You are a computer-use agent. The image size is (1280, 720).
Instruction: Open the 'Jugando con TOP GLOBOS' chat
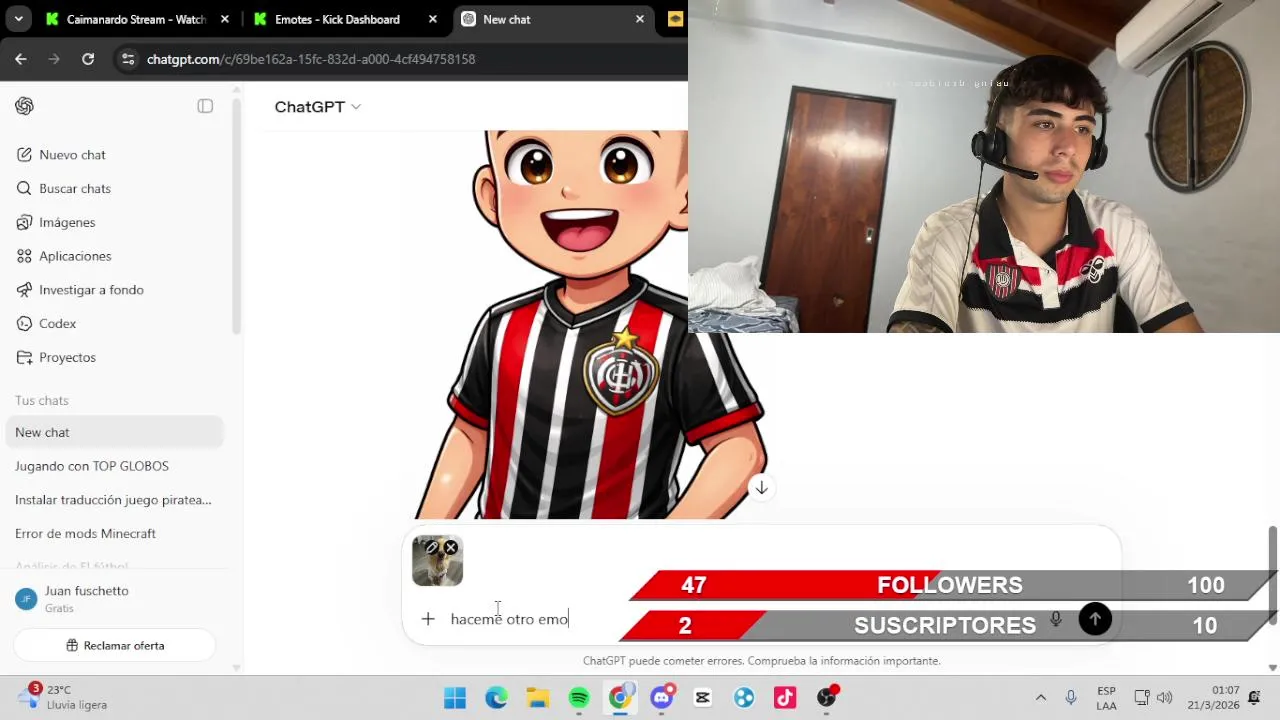pyautogui.click(x=115, y=466)
